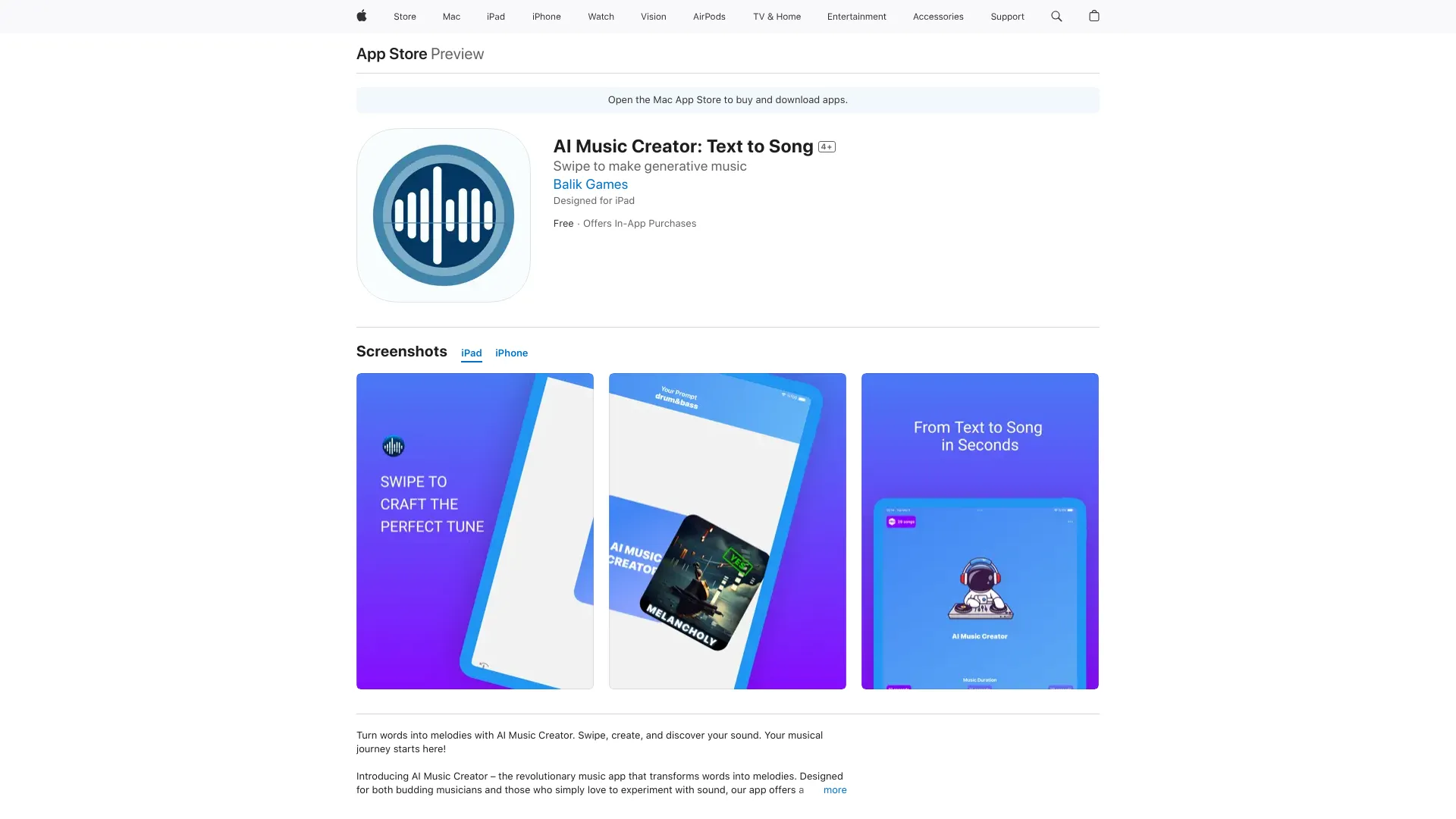Open the Support menu item
This screenshot has height=819, width=1456.
[x=1007, y=16]
